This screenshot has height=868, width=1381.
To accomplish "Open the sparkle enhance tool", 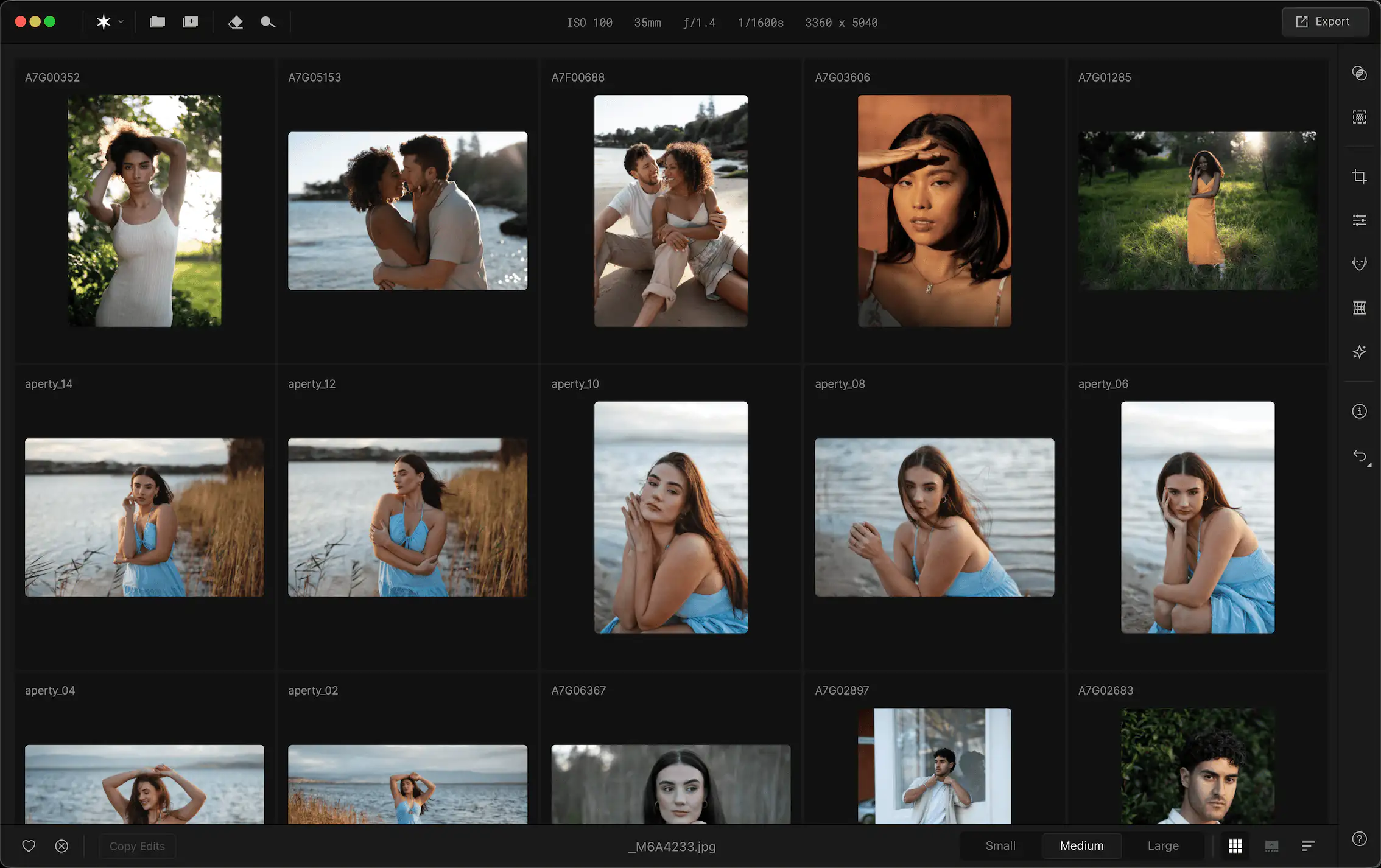I will coord(1359,352).
